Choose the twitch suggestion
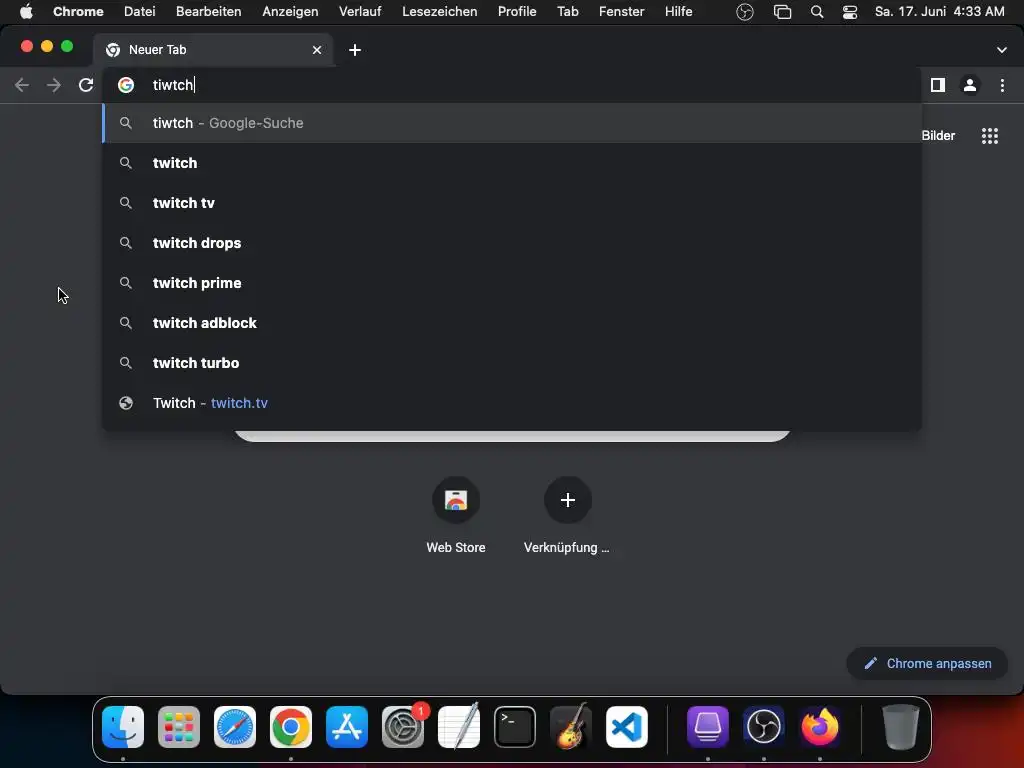This screenshot has height=768, width=1024. click(512, 163)
